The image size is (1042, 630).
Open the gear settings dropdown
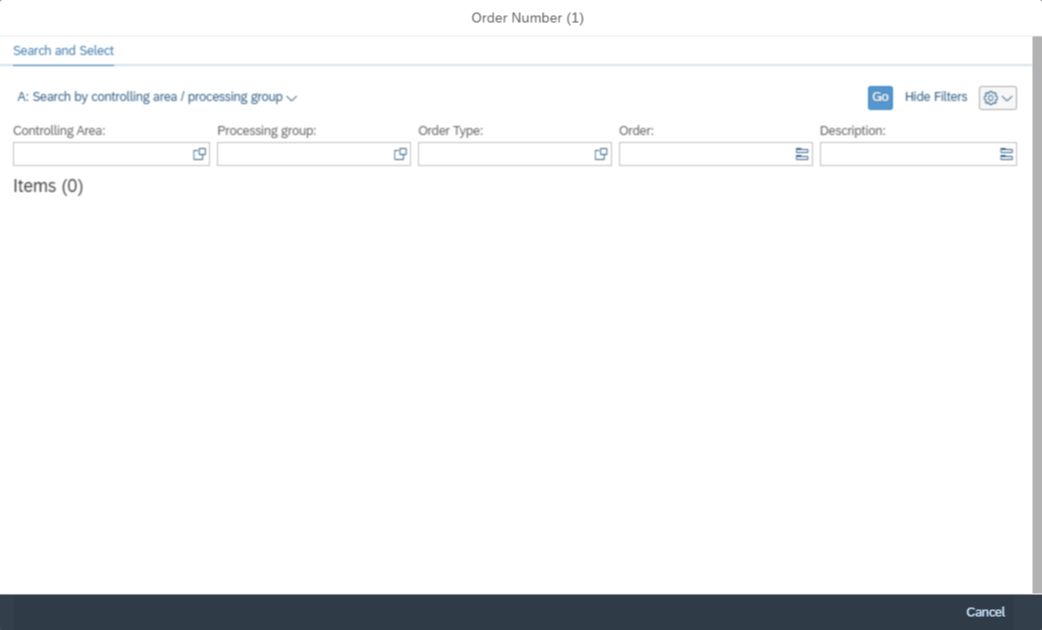tap(997, 98)
